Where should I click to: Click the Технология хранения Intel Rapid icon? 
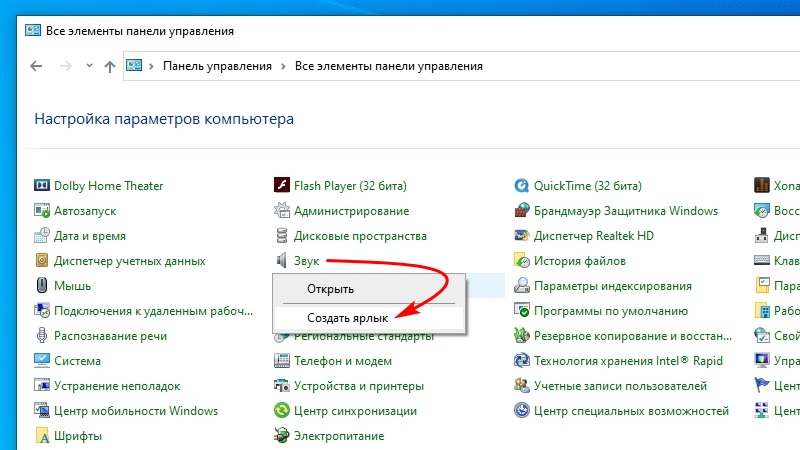(x=521, y=360)
